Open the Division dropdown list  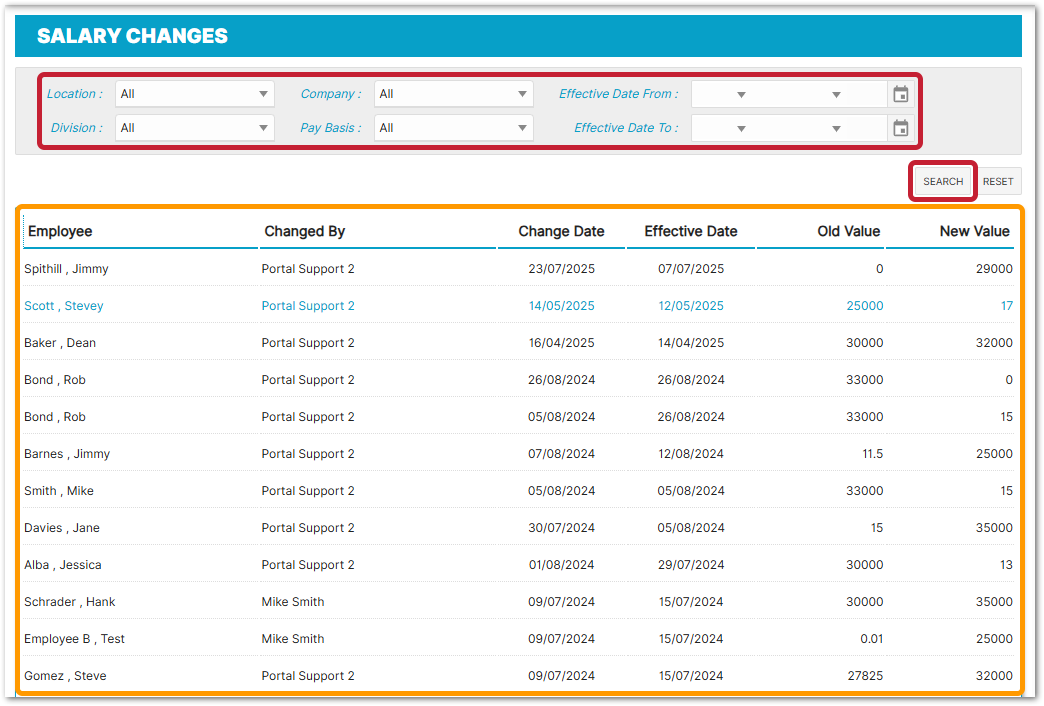[195, 128]
